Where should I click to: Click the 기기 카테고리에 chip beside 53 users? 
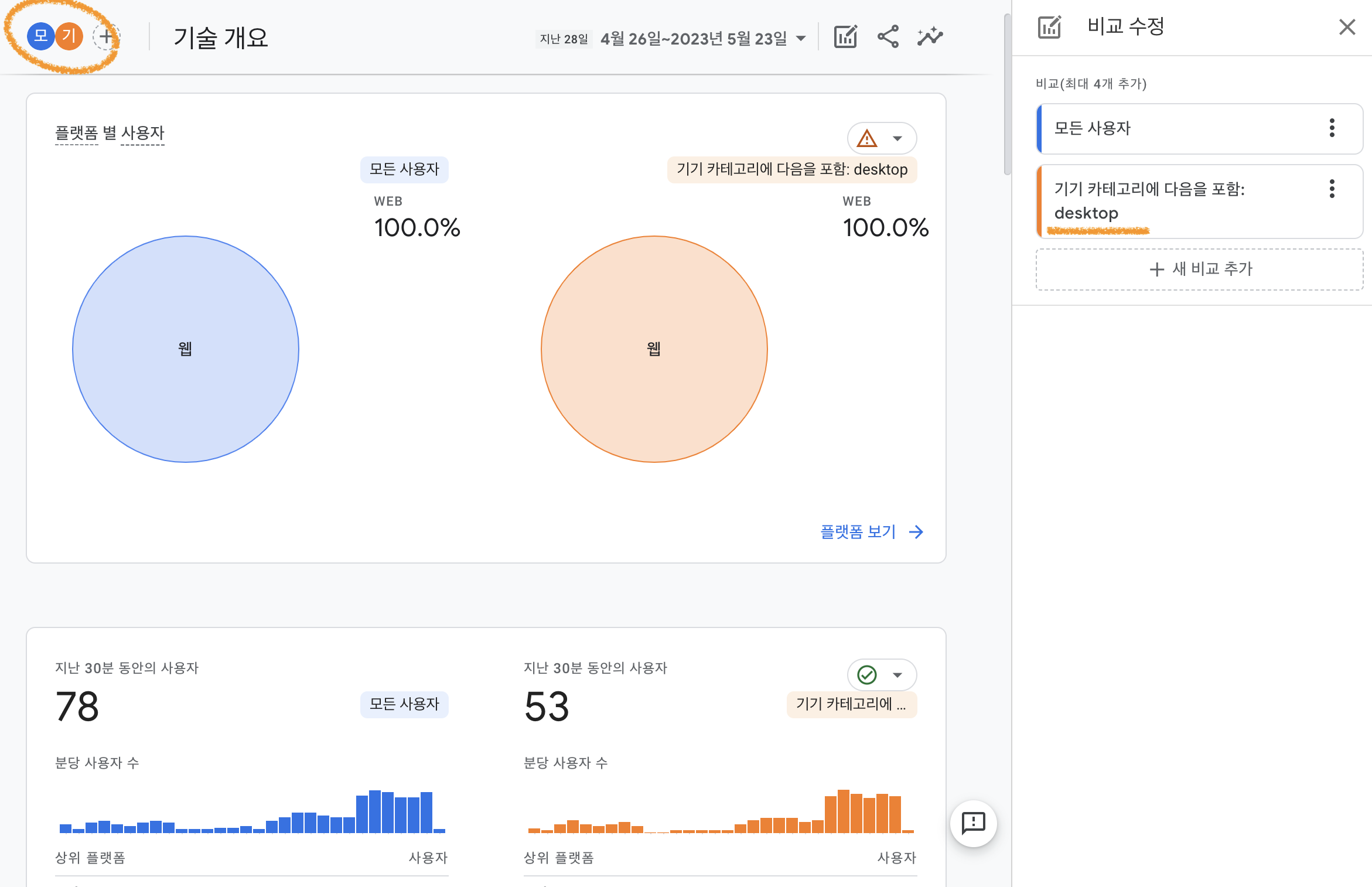[x=851, y=704]
